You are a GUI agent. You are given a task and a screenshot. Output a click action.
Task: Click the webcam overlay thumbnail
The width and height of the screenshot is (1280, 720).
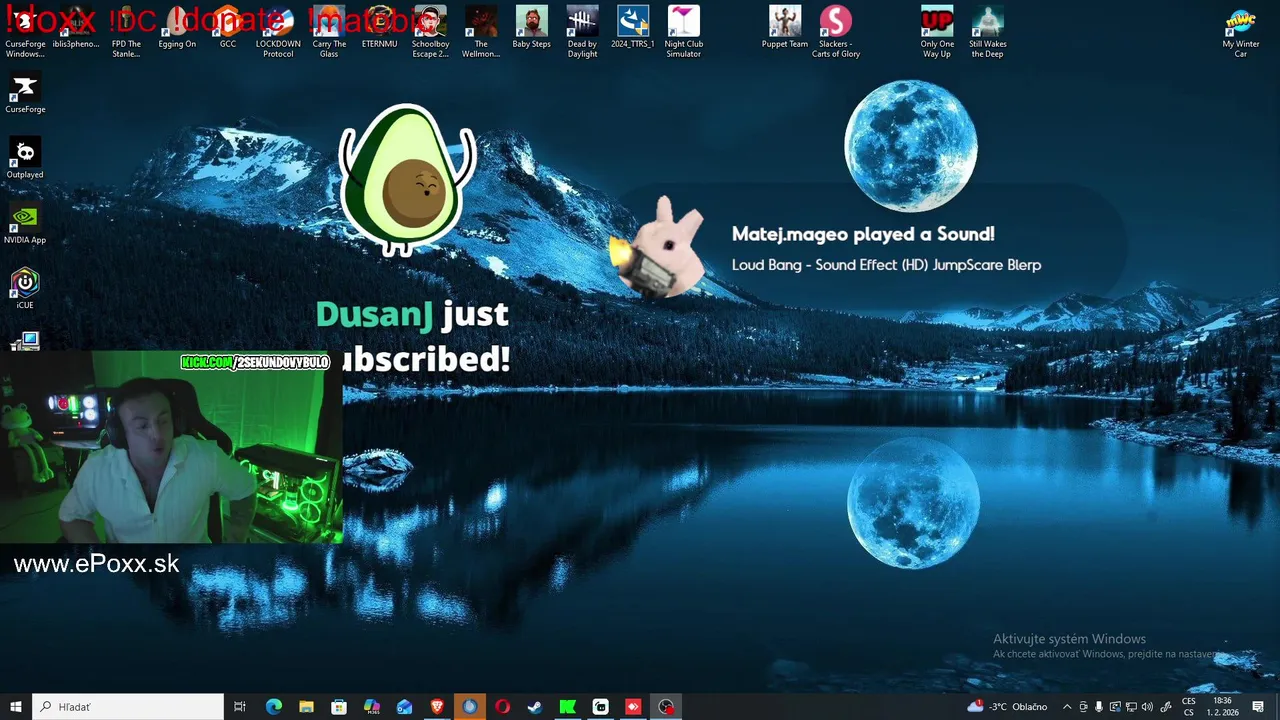point(171,447)
